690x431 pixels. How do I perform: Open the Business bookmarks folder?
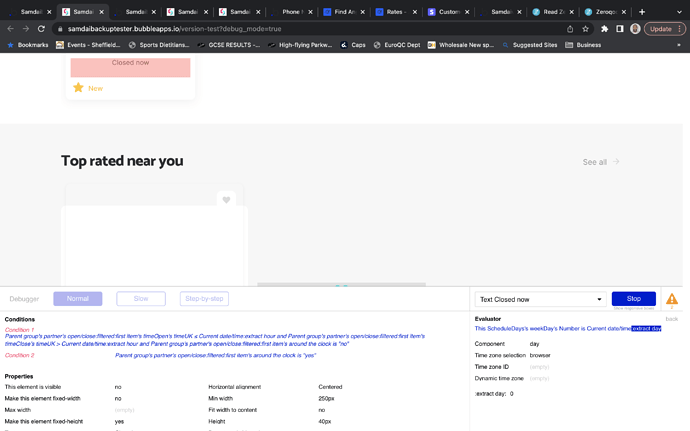[x=583, y=45]
